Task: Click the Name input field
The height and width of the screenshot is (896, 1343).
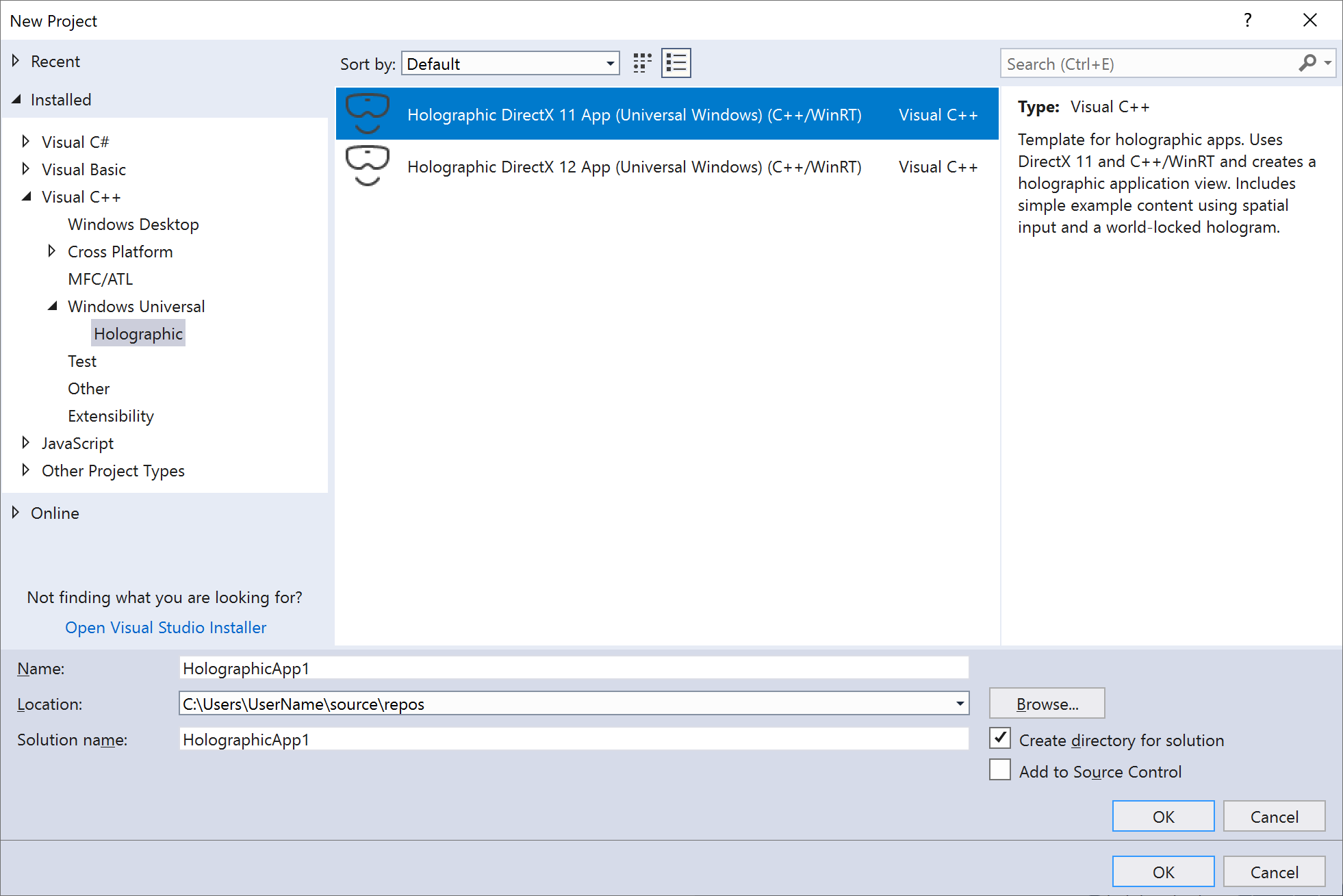Action: coord(570,668)
